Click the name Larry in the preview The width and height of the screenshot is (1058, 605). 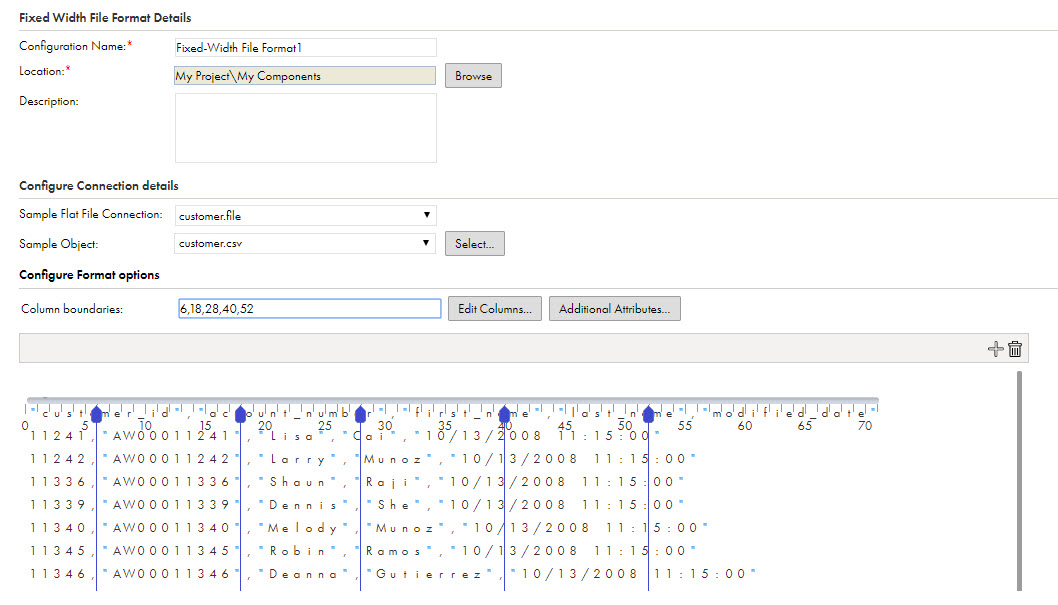[x=298, y=459]
